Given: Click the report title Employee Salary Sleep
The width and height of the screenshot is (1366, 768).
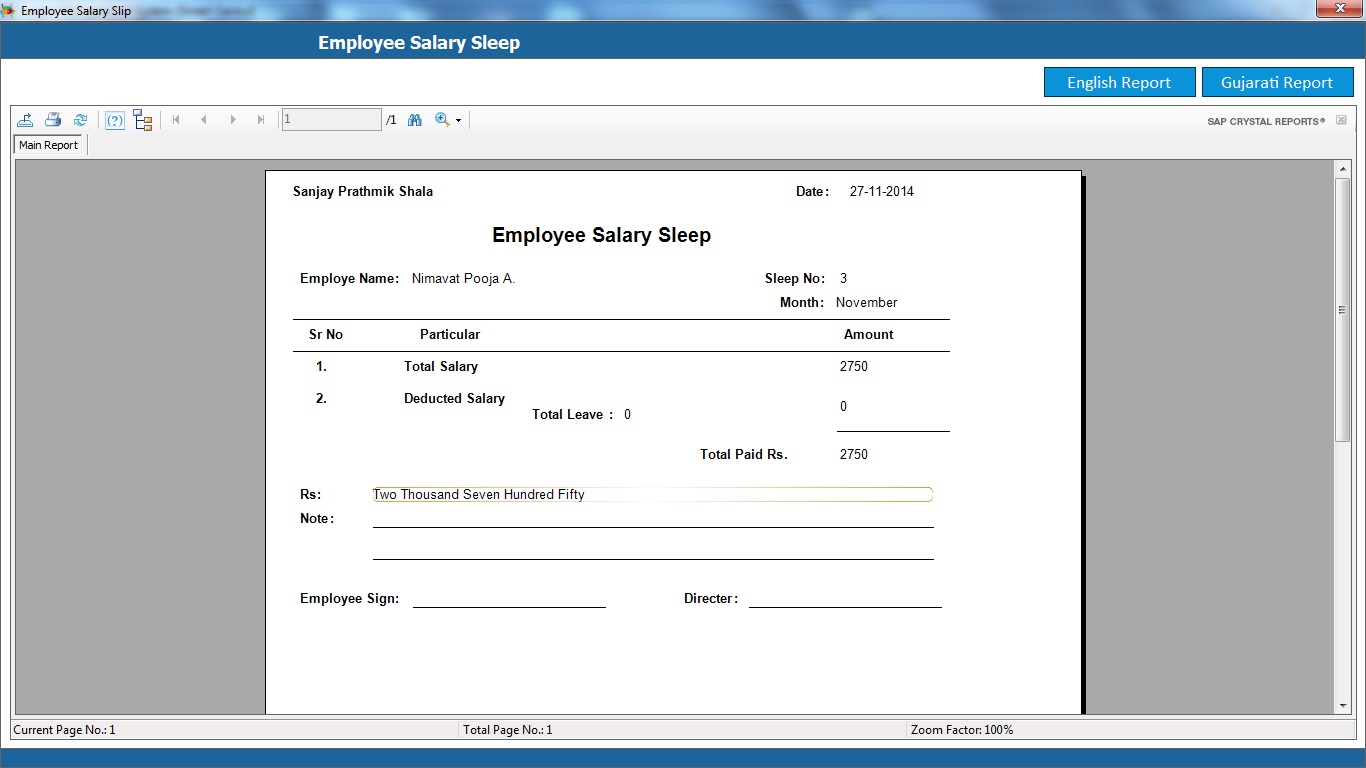Looking at the screenshot, I should [x=601, y=235].
